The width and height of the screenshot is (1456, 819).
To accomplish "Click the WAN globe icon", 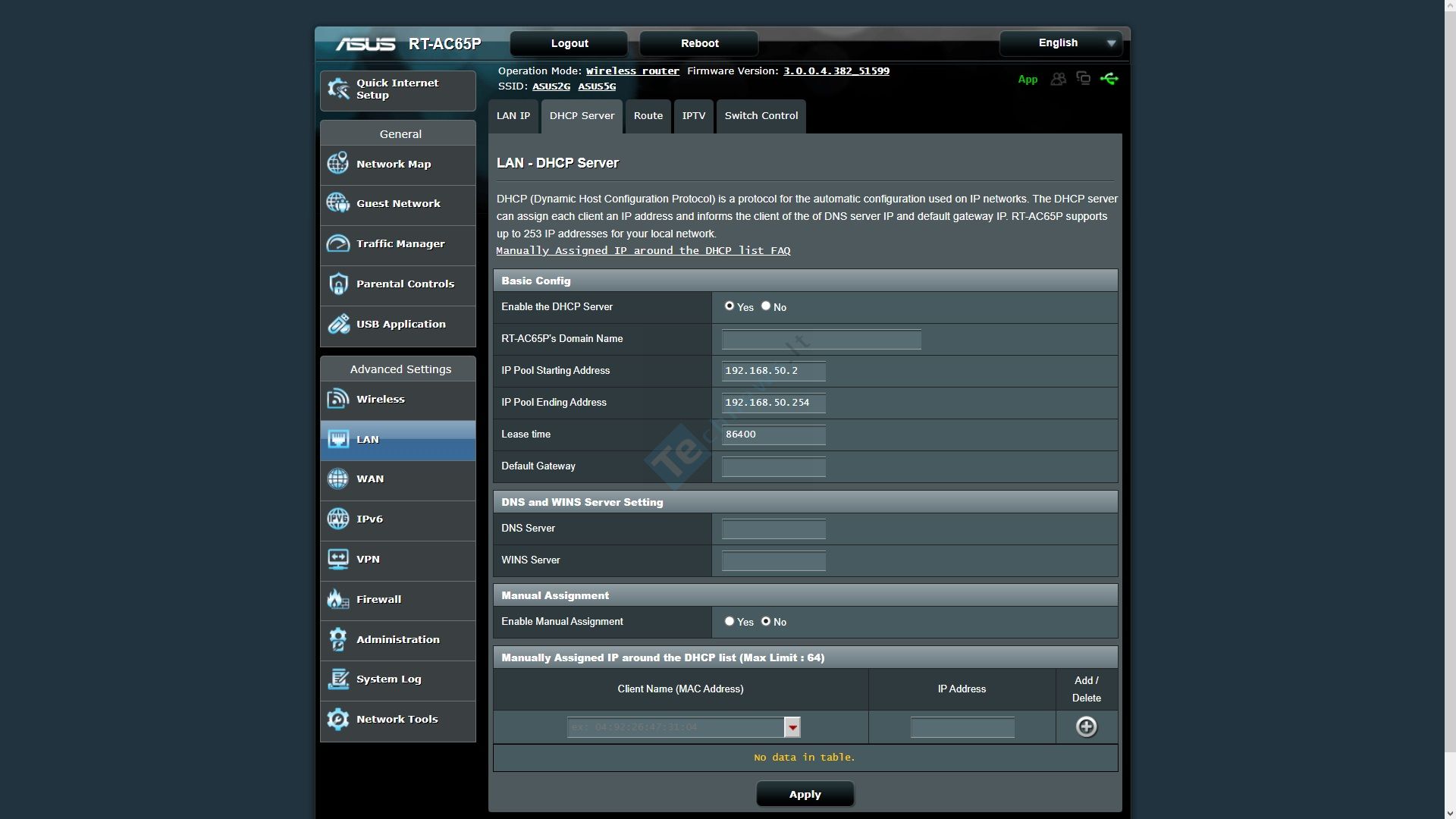I will coord(338,479).
